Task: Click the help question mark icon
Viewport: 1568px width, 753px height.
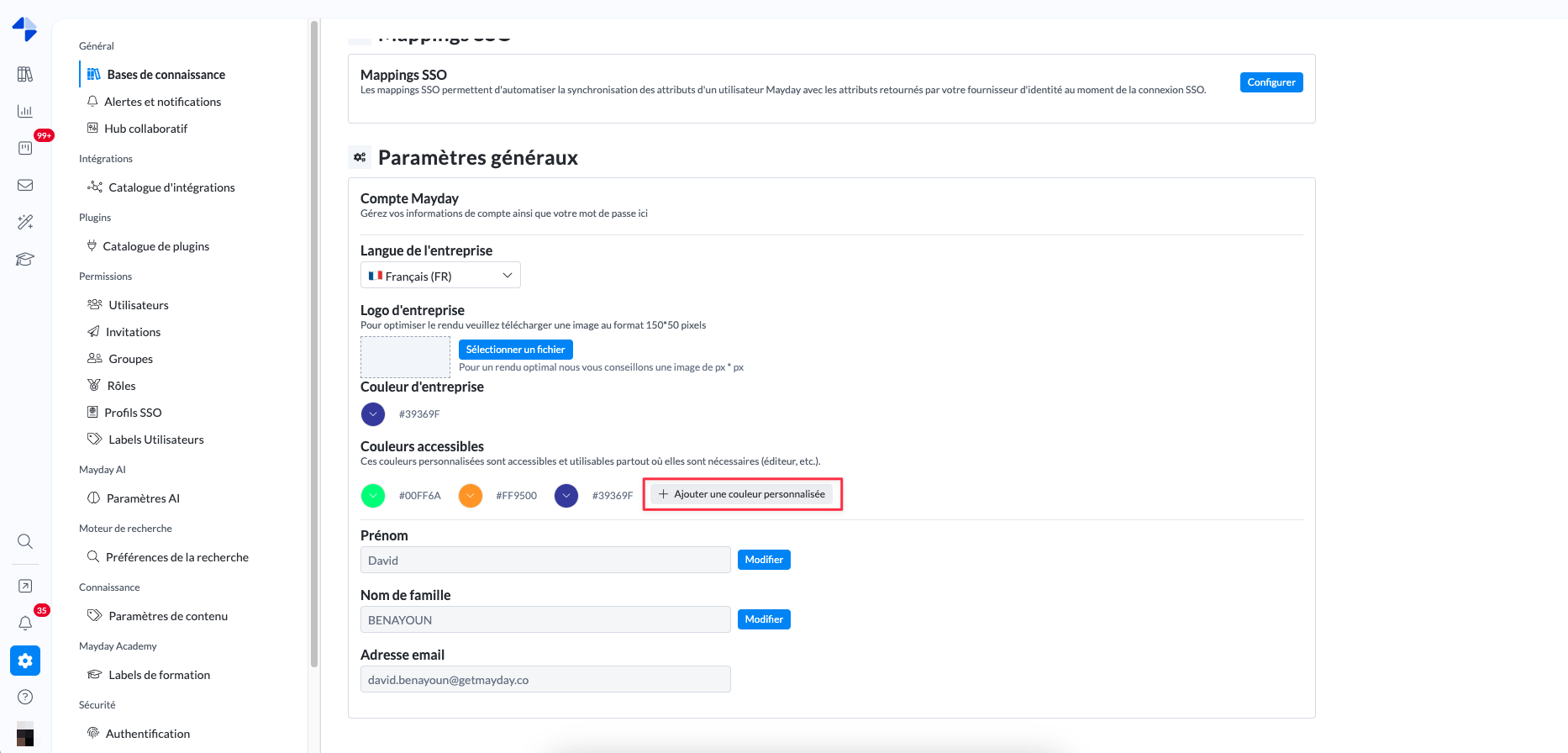Action: (25, 697)
